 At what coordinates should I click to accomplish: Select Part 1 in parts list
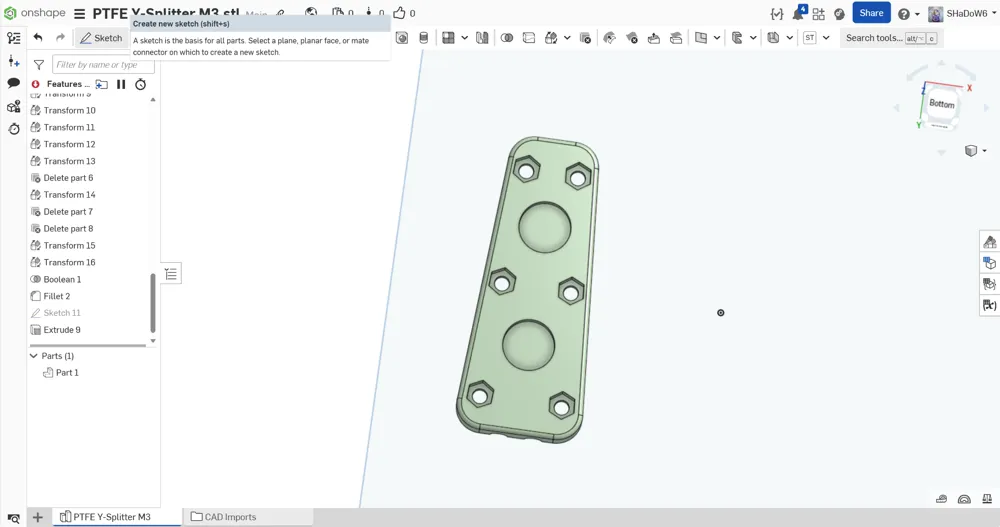(67, 373)
